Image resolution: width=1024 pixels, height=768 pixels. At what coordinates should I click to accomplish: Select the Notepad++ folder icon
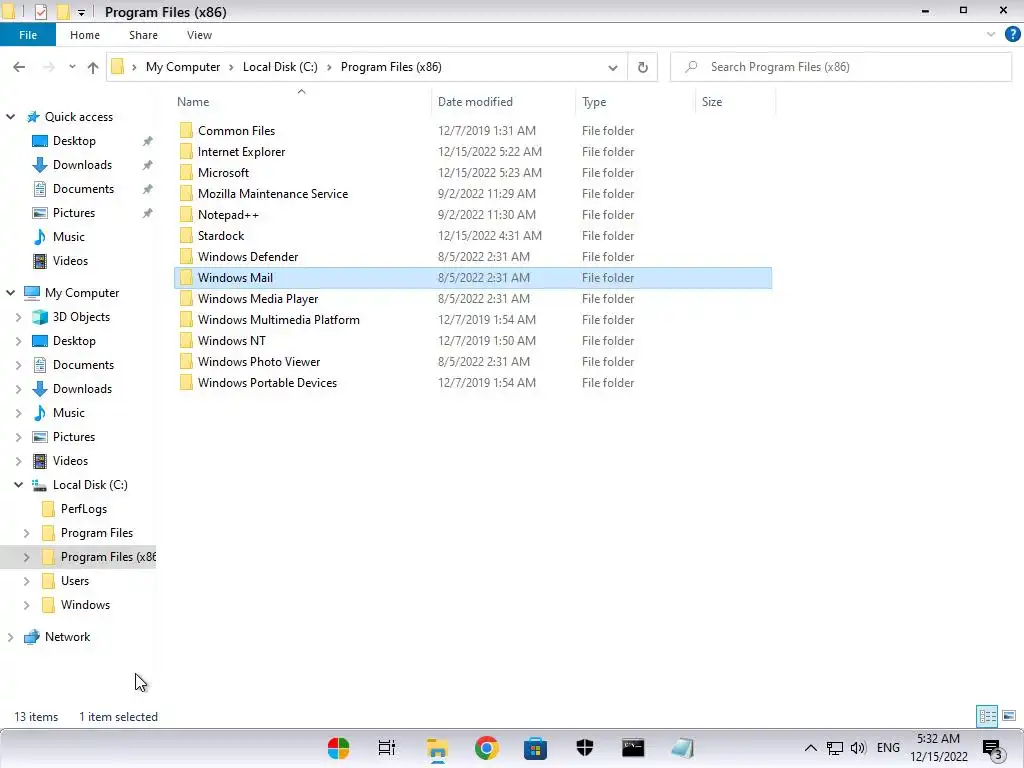point(186,215)
